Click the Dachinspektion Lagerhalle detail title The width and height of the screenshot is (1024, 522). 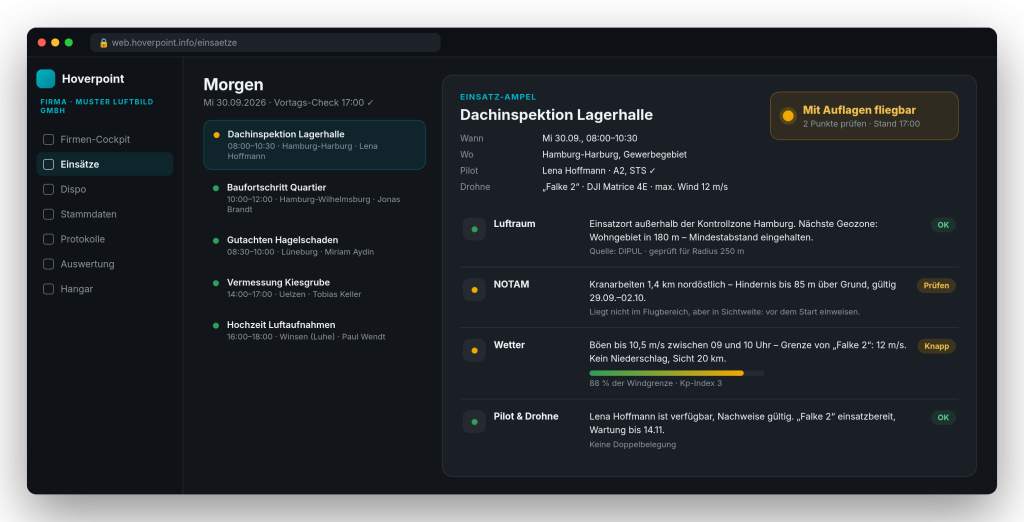tap(556, 115)
